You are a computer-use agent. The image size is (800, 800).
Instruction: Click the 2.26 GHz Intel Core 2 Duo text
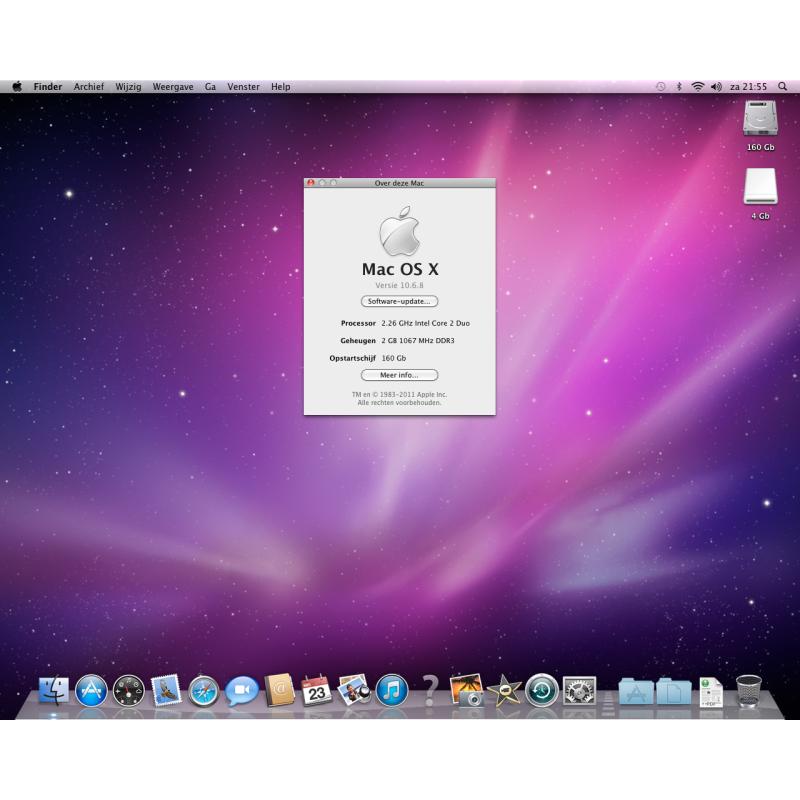click(x=426, y=323)
